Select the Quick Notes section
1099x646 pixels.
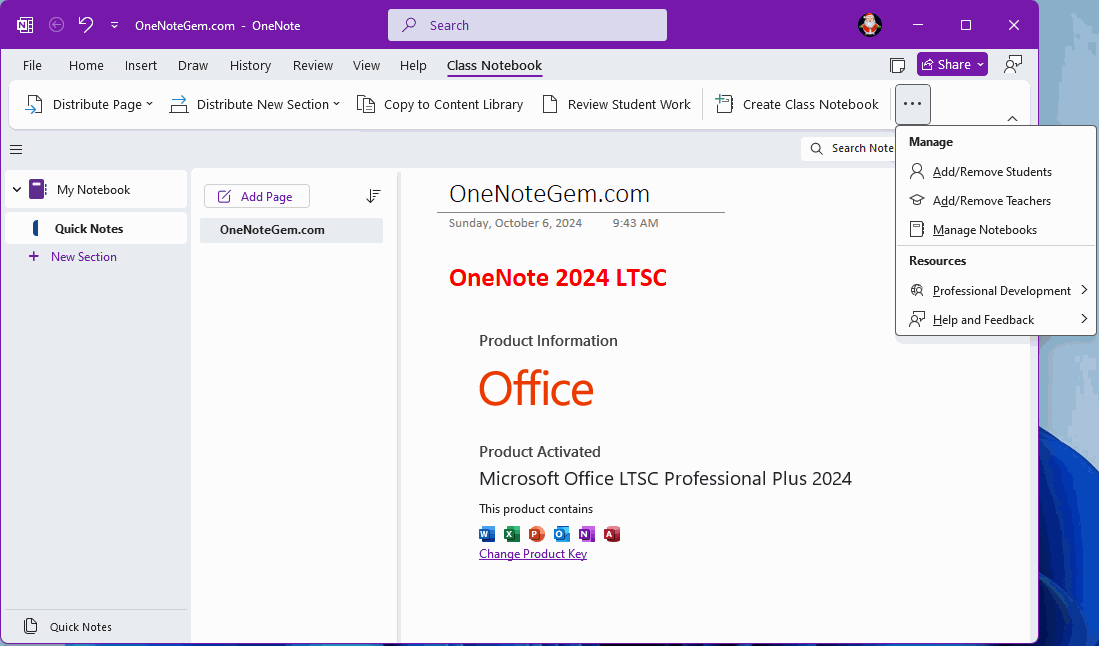(96, 228)
